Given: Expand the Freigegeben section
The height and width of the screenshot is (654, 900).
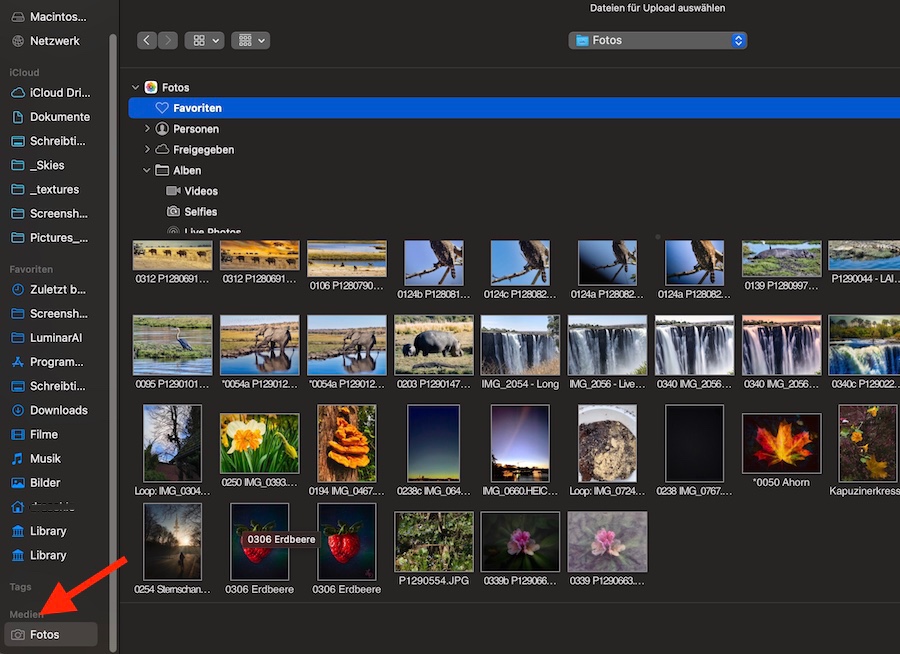Looking at the screenshot, I should click(x=147, y=150).
